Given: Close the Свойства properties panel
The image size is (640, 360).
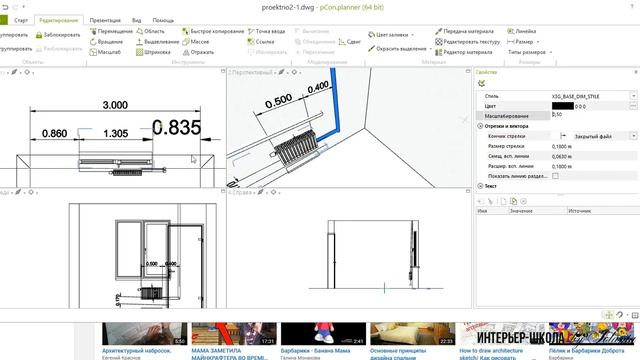Looking at the screenshot, I should click(636, 72).
